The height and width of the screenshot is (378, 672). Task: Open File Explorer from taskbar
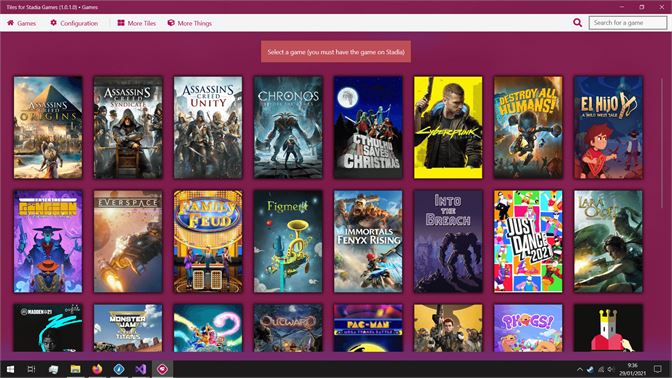(x=75, y=369)
